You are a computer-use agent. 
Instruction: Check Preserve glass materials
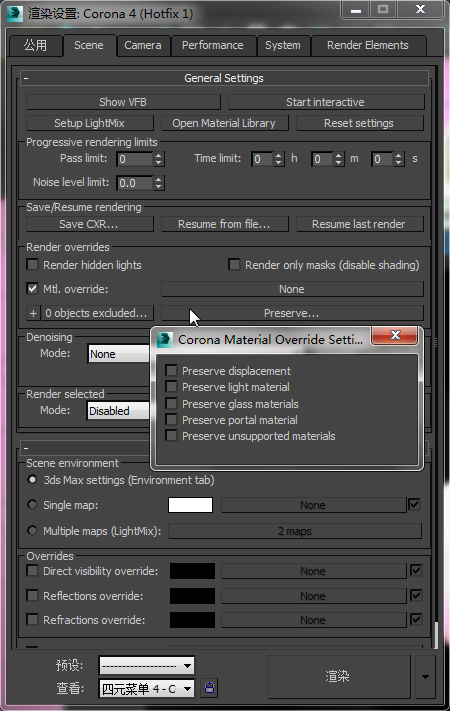pyautogui.click(x=171, y=403)
